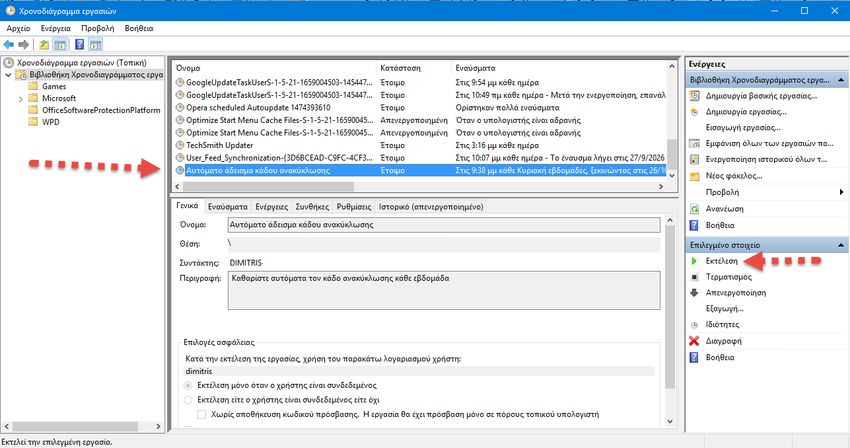Click the Τερματισμός stop icon
The width and height of the screenshot is (850, 448).
(x=694, y=277)
